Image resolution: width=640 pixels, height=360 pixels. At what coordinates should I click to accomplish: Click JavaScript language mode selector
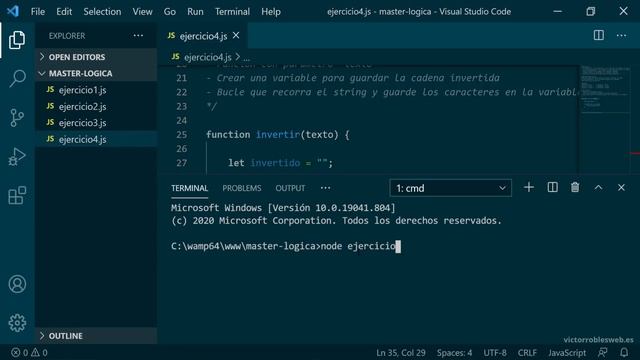(x=567, y=353)
